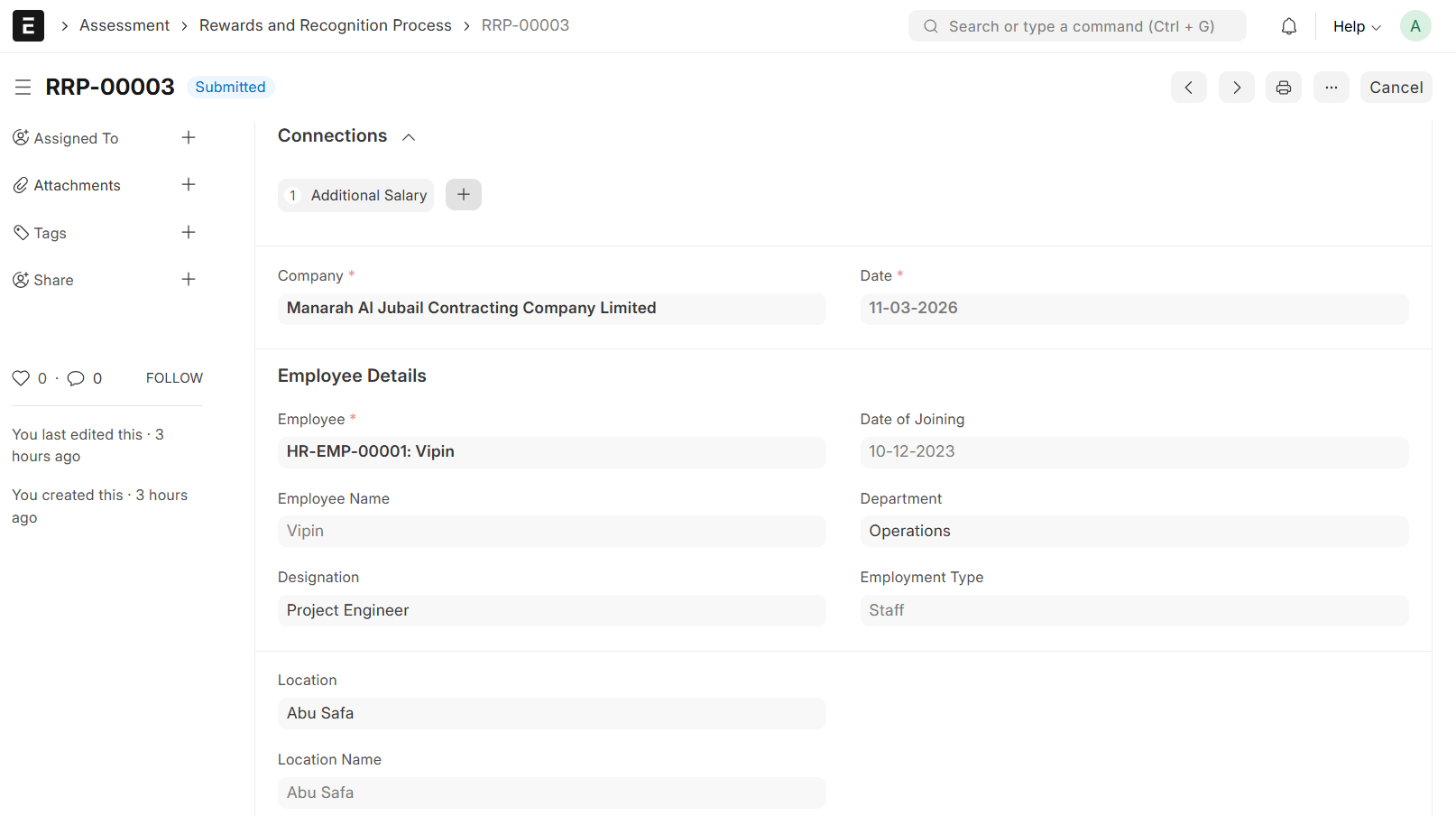The height and width of the screenshot is (816, 1456).
Task: Add a tag with the Tags plus
Action: [188, 233]
